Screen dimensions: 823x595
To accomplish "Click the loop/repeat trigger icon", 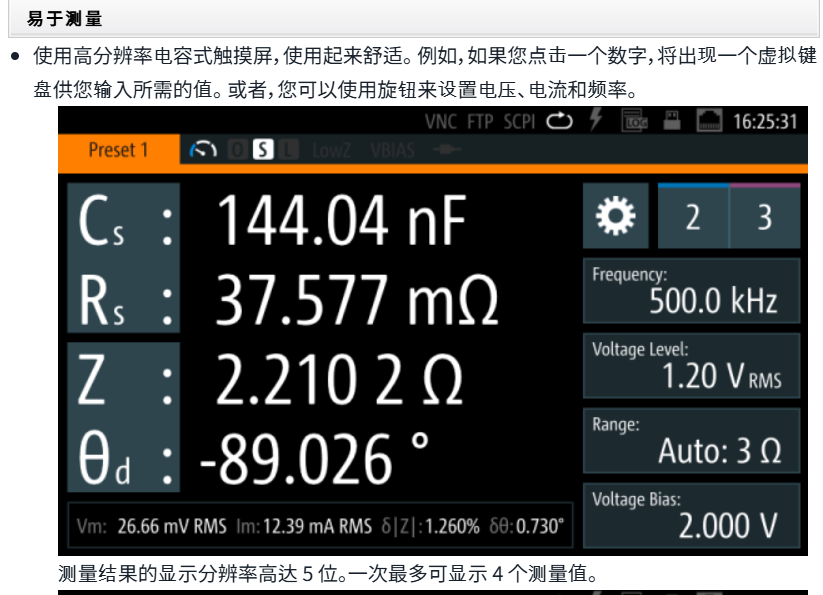I will tap(558, 121).
